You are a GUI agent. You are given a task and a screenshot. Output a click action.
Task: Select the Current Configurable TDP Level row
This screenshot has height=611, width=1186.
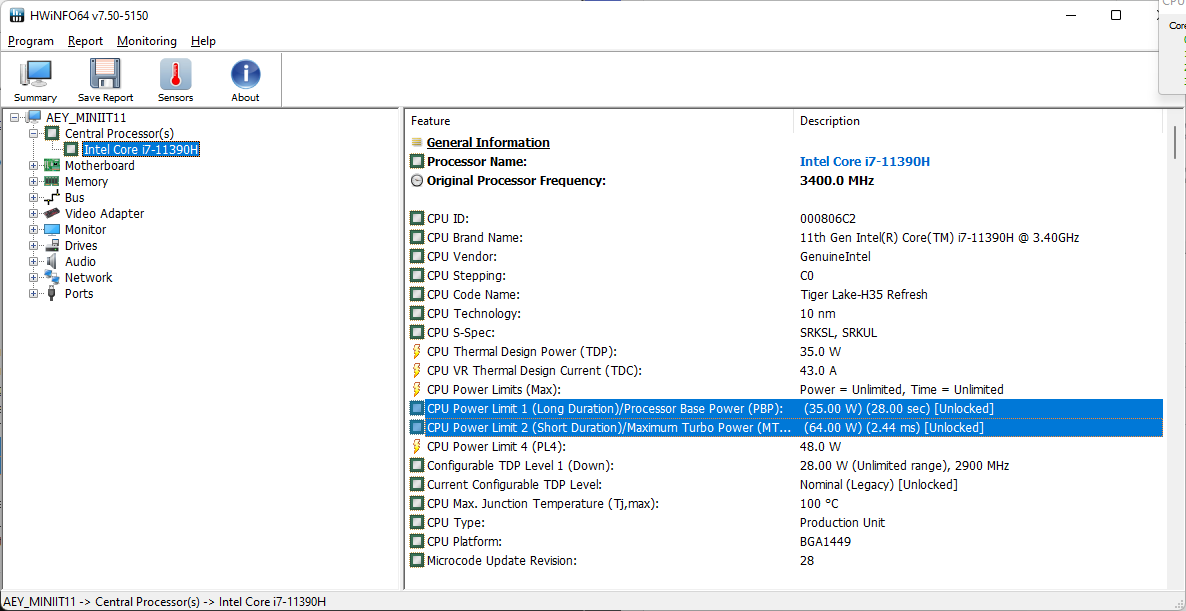coord(785,485)
